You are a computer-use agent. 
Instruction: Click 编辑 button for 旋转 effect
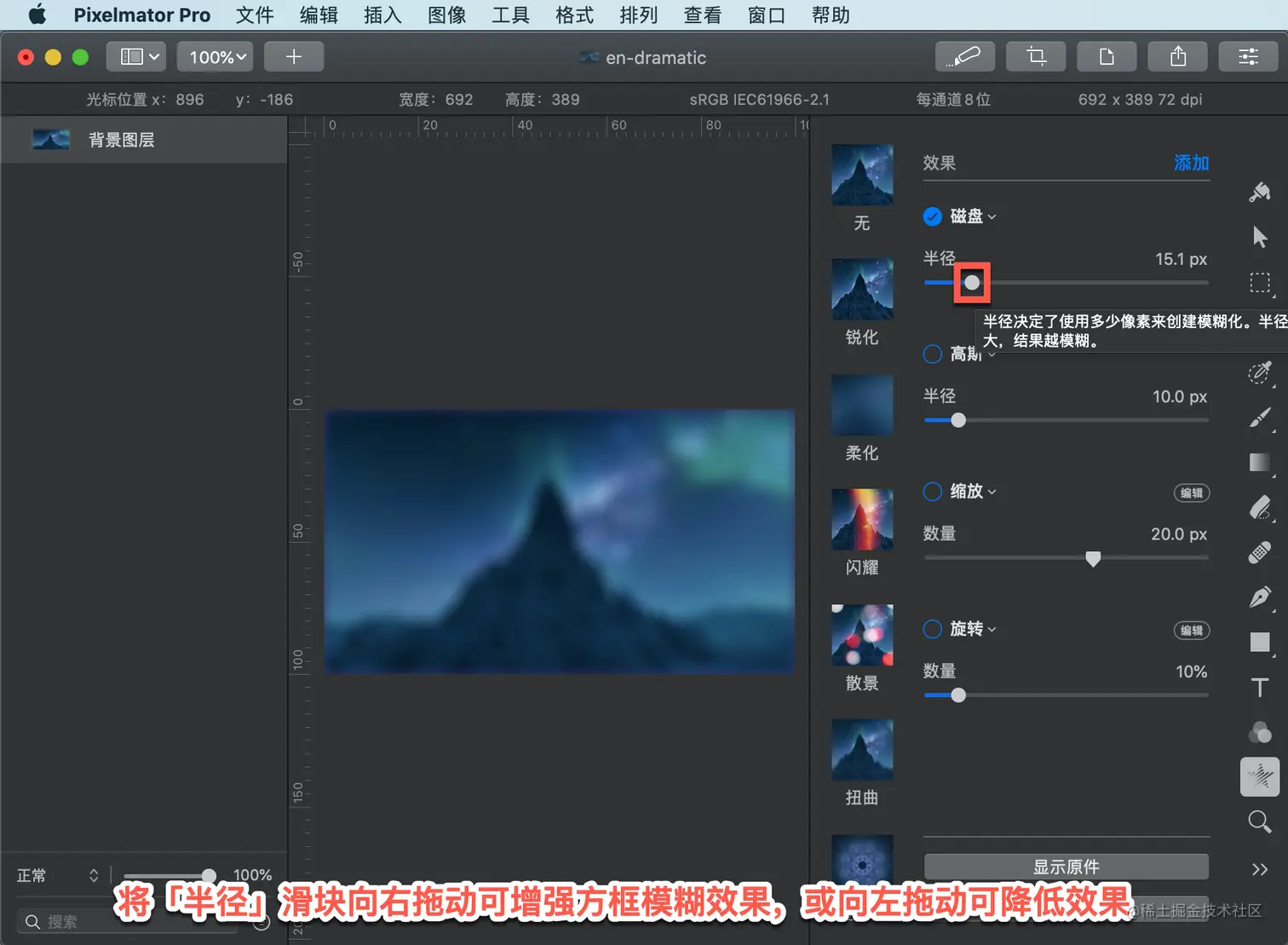click(x=1192, y=631)
